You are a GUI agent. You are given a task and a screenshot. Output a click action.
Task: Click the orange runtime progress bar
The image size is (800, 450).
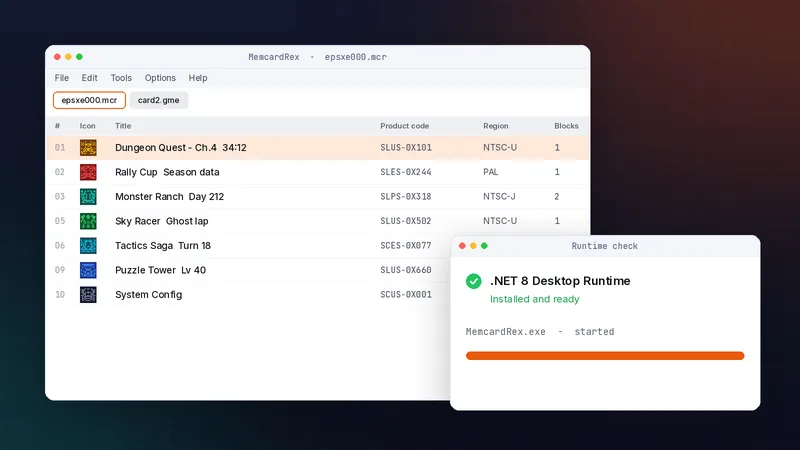click(x=605, y=356)
